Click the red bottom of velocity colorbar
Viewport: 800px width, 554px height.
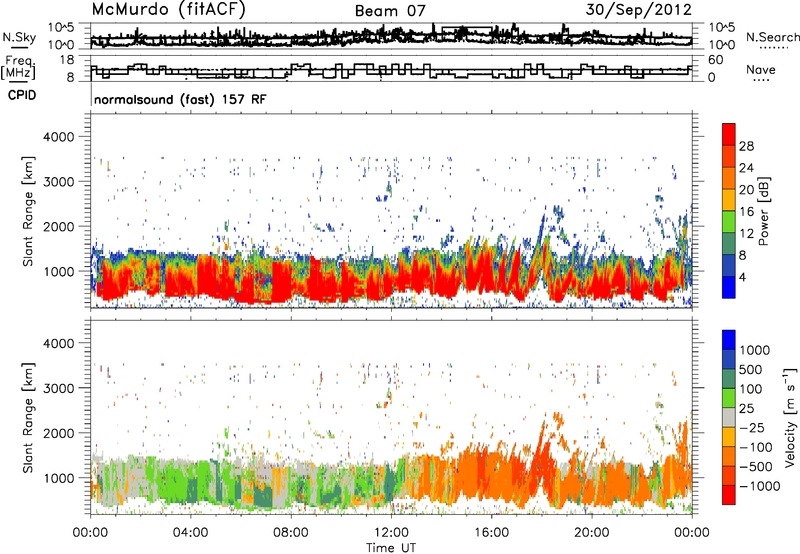point(729,495)
